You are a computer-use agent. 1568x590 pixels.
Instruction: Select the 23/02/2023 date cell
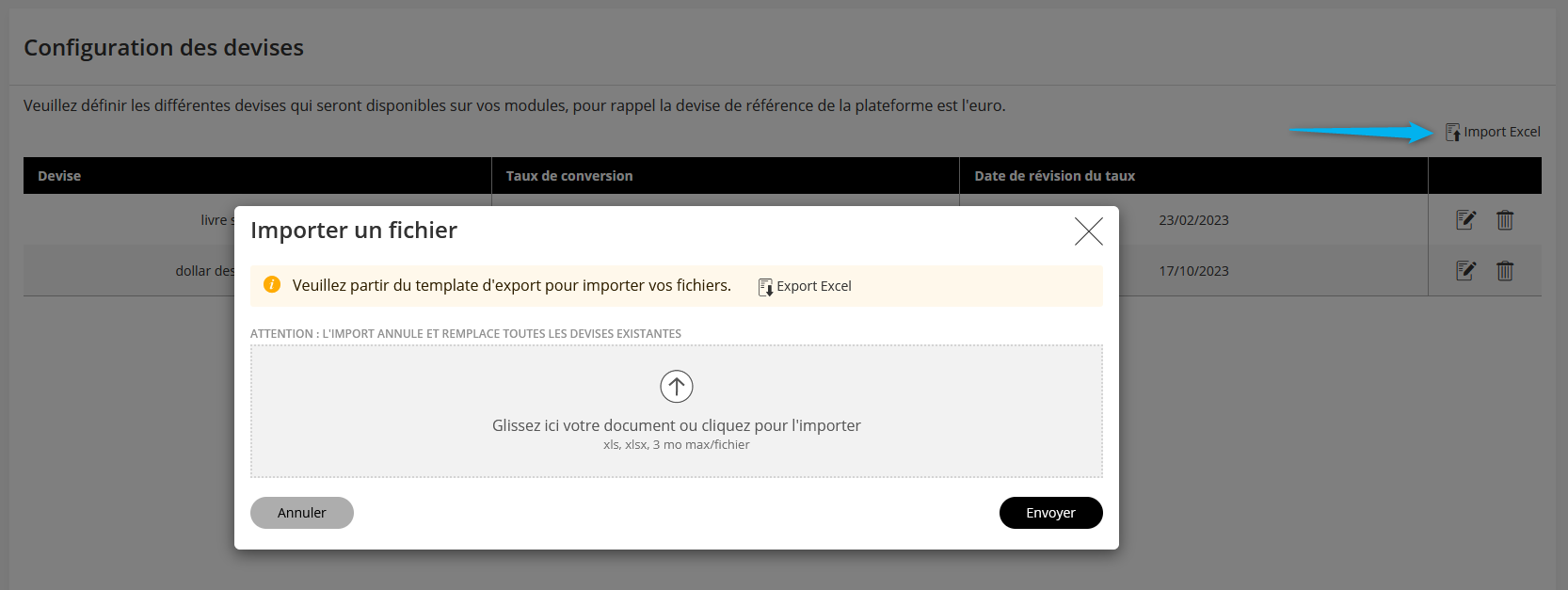click(x=1193, y=220)
